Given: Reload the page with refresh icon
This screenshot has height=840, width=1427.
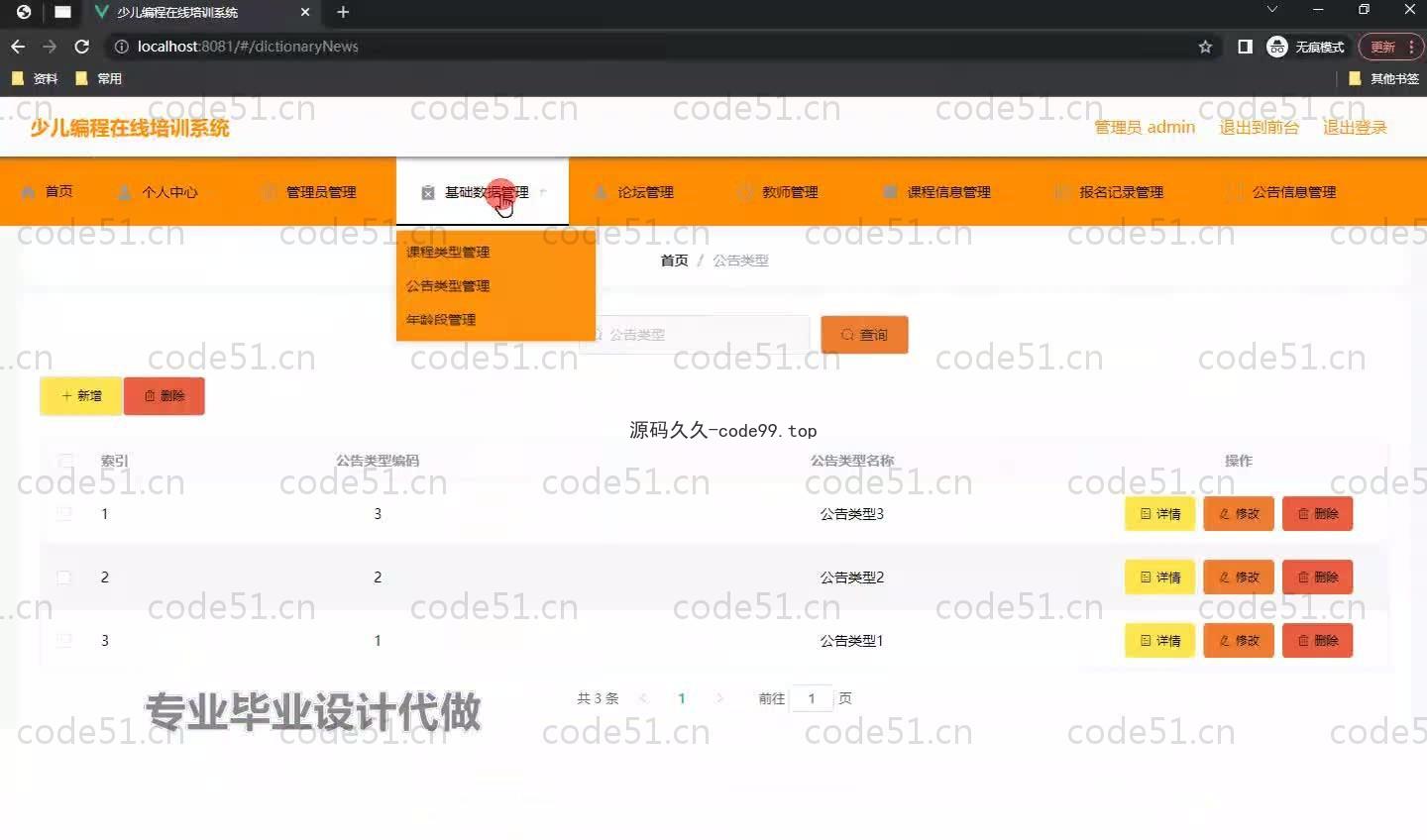Looking at the screenshot, I should click(82, 47).
